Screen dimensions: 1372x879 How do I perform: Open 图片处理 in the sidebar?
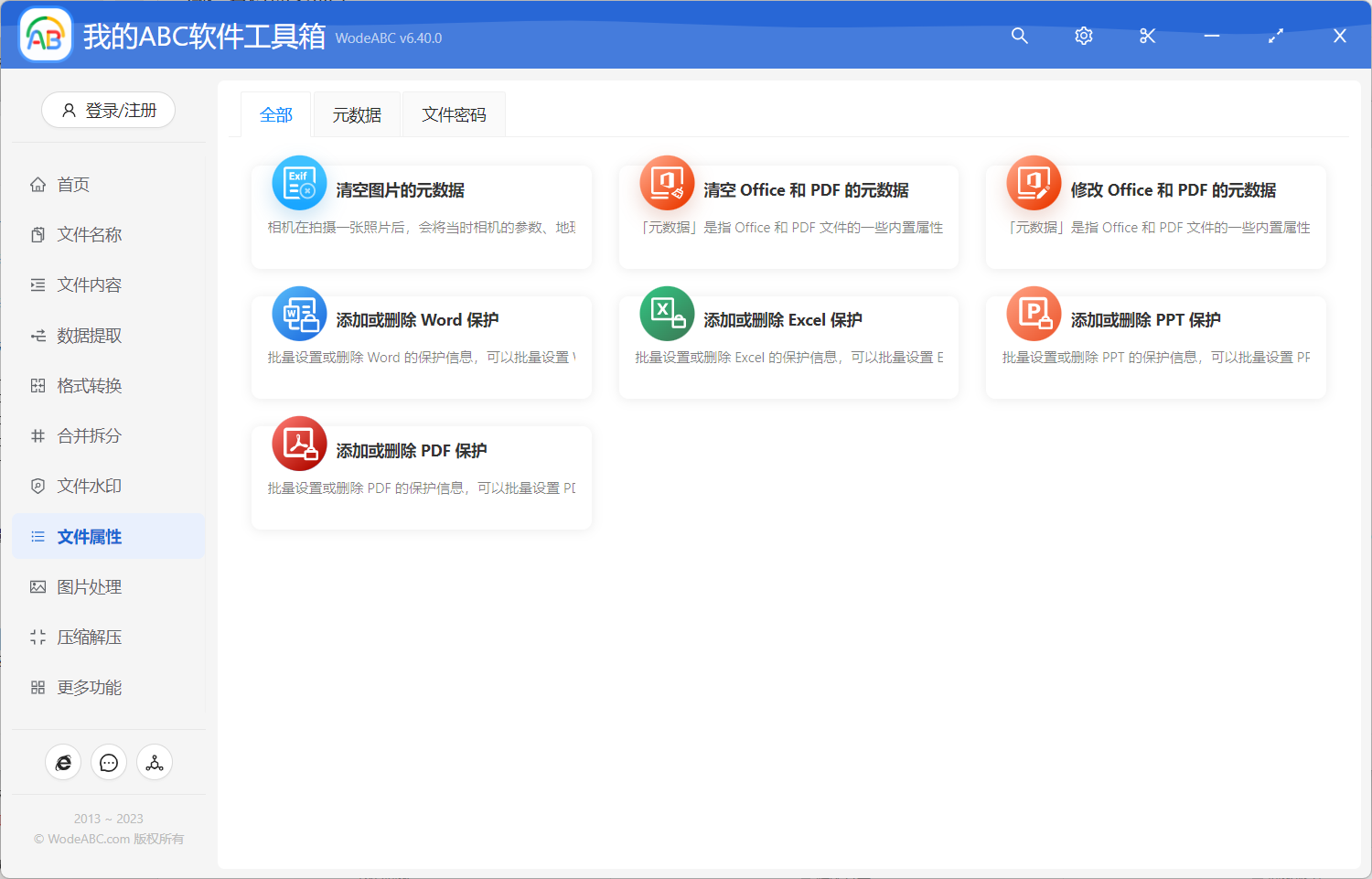tap(90, 586)
